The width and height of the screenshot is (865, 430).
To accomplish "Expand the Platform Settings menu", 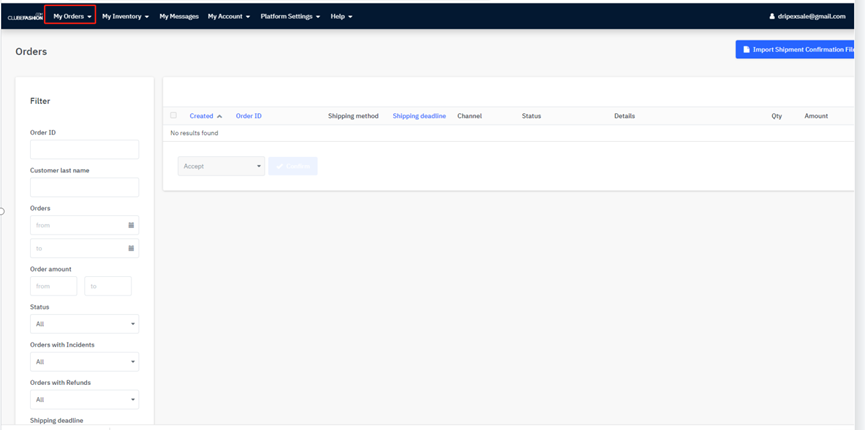I will coord(290,16).
